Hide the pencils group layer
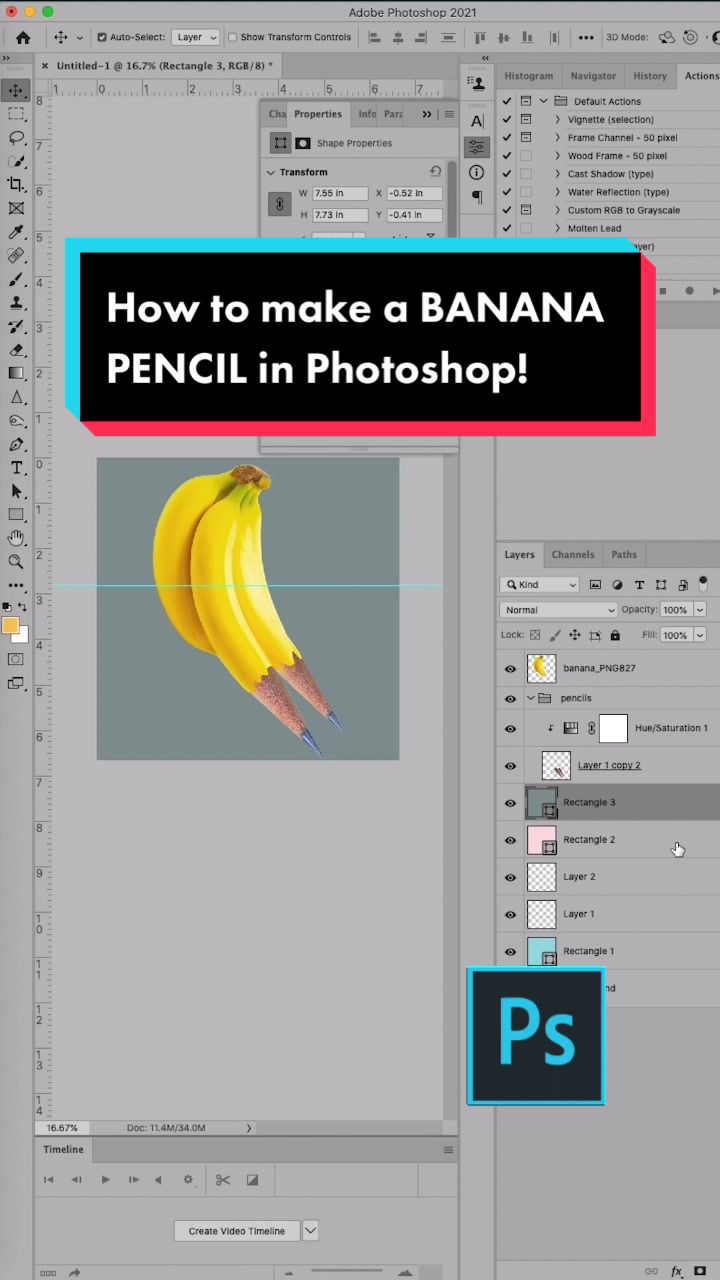The width and height of the screenshot is (720, 1280). point(510,698)
